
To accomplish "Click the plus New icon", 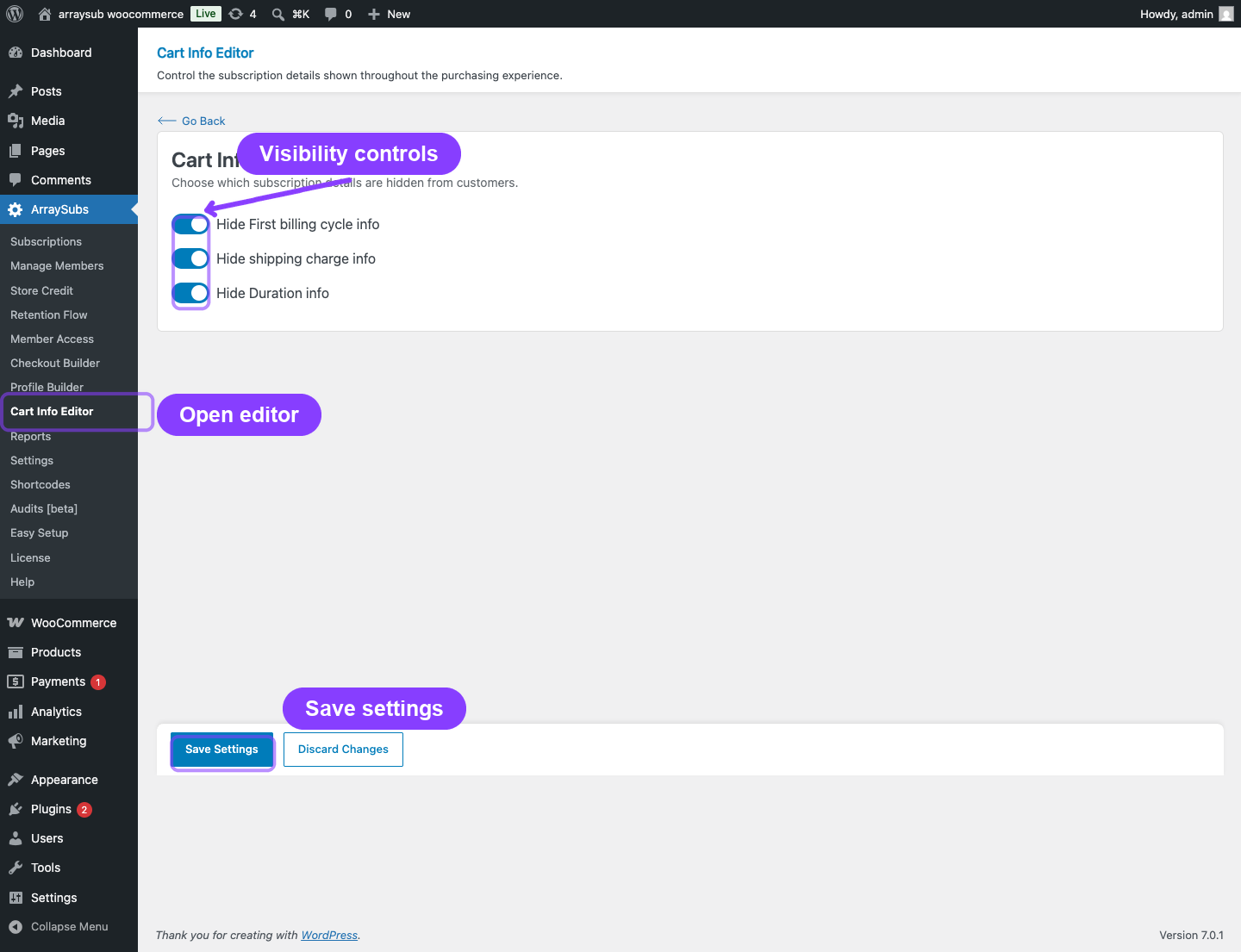I will [x=374, y=15].
